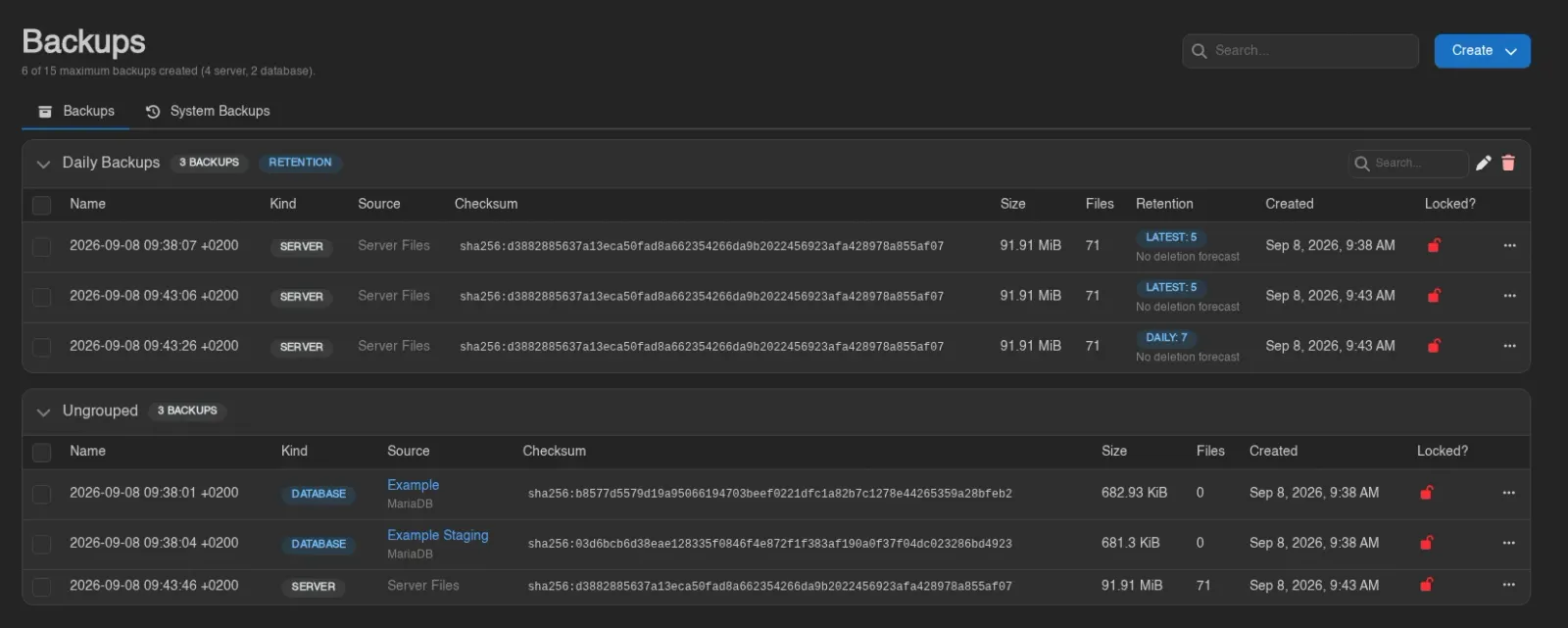Focus the Daily Backups group search field
Image resolution: width=1568 pixels, height=628 pixels.
tap(1408, 164)
